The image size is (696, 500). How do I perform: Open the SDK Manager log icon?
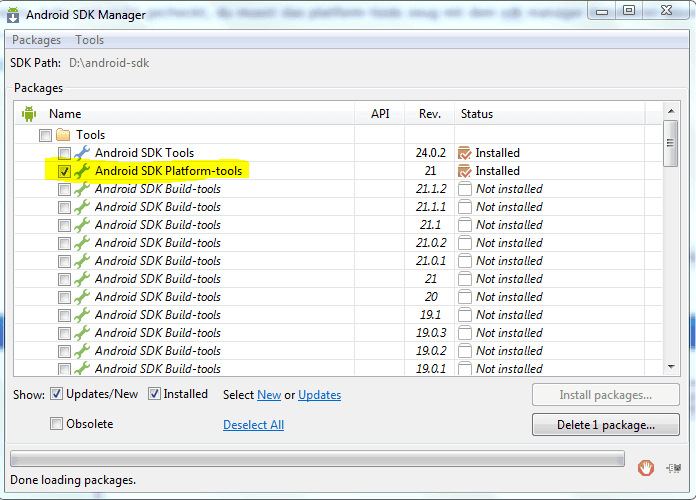pos(673,468)
